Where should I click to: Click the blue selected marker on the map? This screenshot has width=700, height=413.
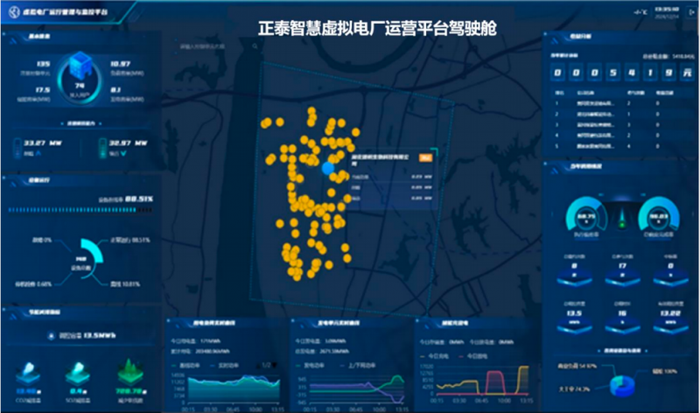(x=328, y=168)
